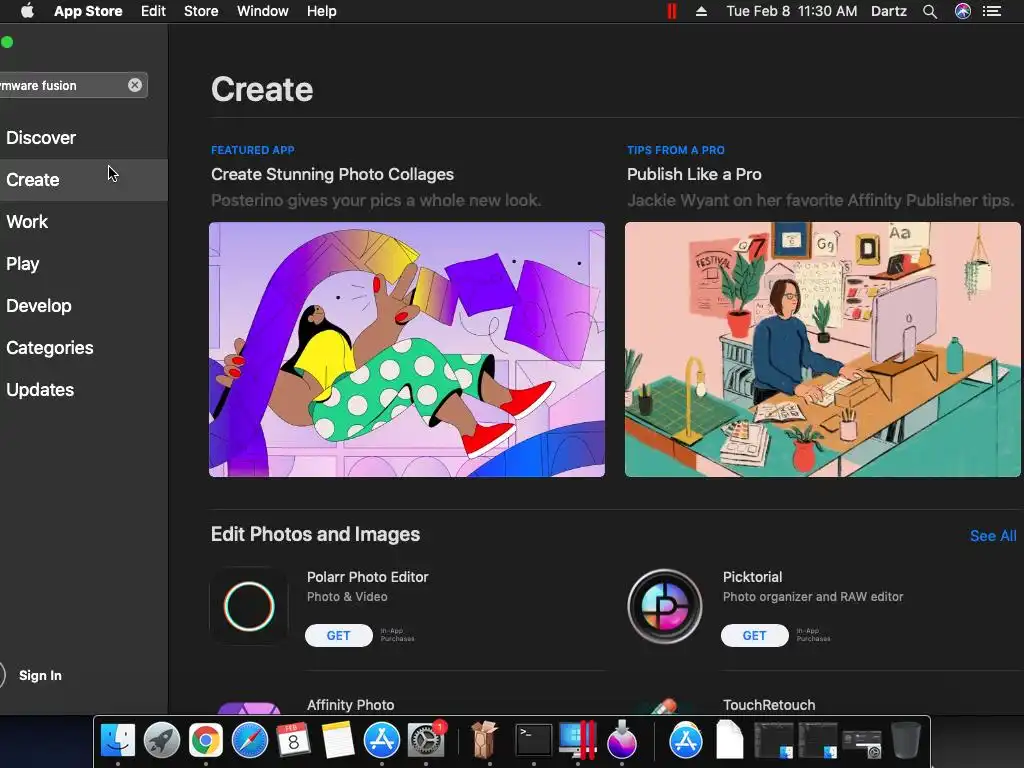Launch Safari from the Dock
1024x768 pixels.
[x=249, y=741]
